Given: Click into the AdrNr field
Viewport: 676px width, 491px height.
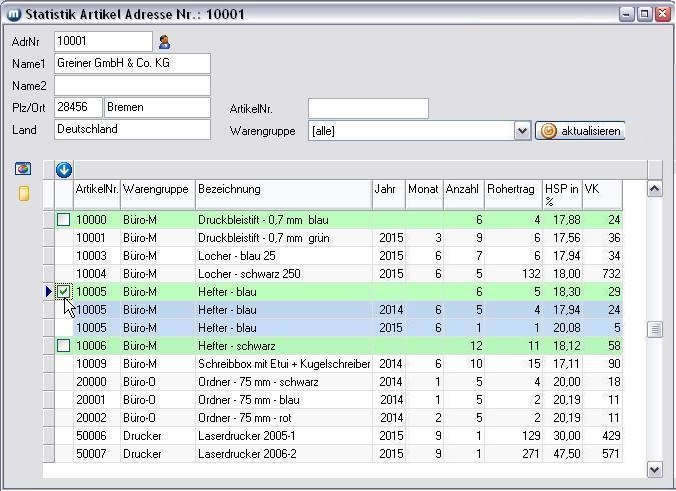Looking at the screenshot, I should point(103,42).
